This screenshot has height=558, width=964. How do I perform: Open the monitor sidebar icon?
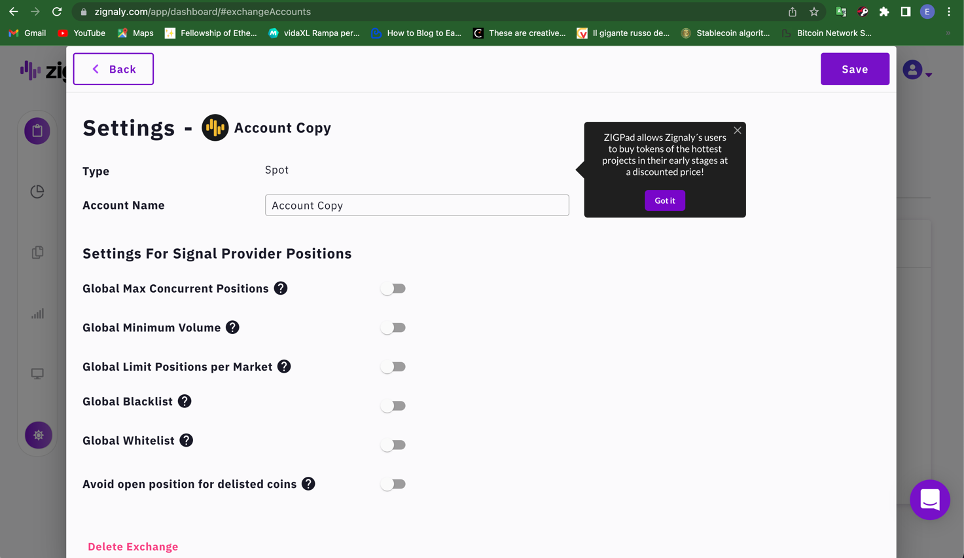click(38, 374)
